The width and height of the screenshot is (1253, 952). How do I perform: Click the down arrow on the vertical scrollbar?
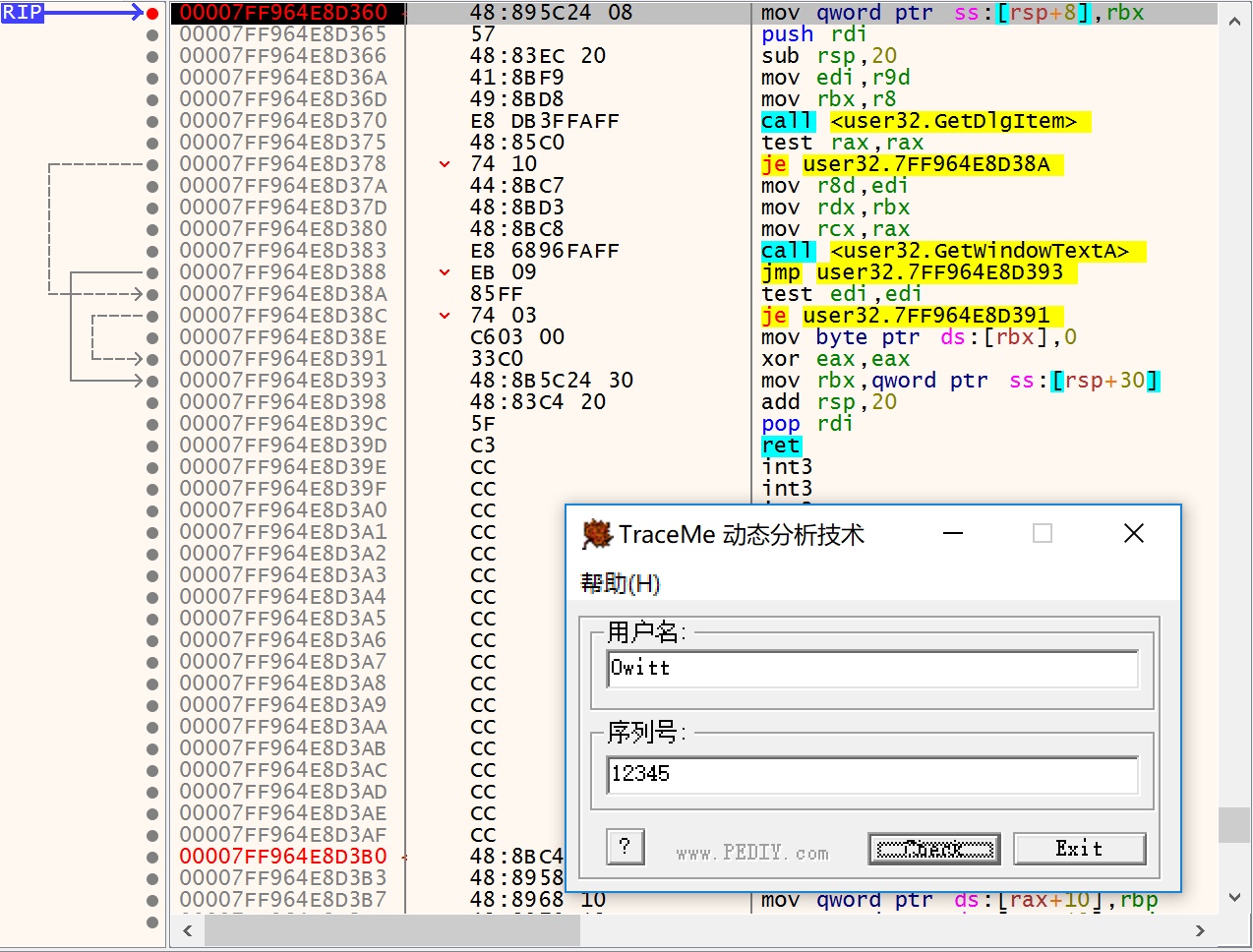[1234, 896]
